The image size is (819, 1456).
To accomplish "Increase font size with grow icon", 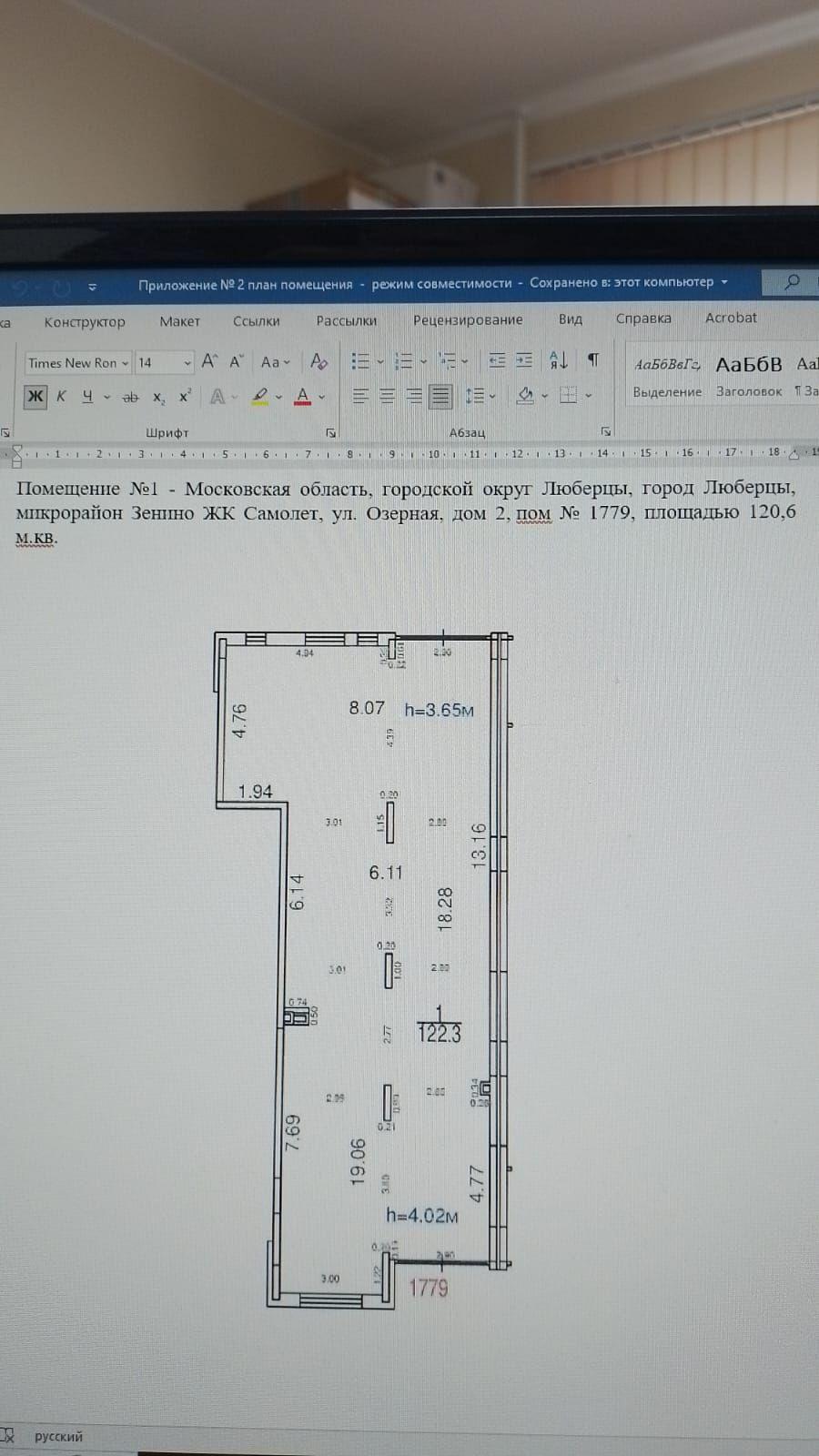I will [209, 361].
